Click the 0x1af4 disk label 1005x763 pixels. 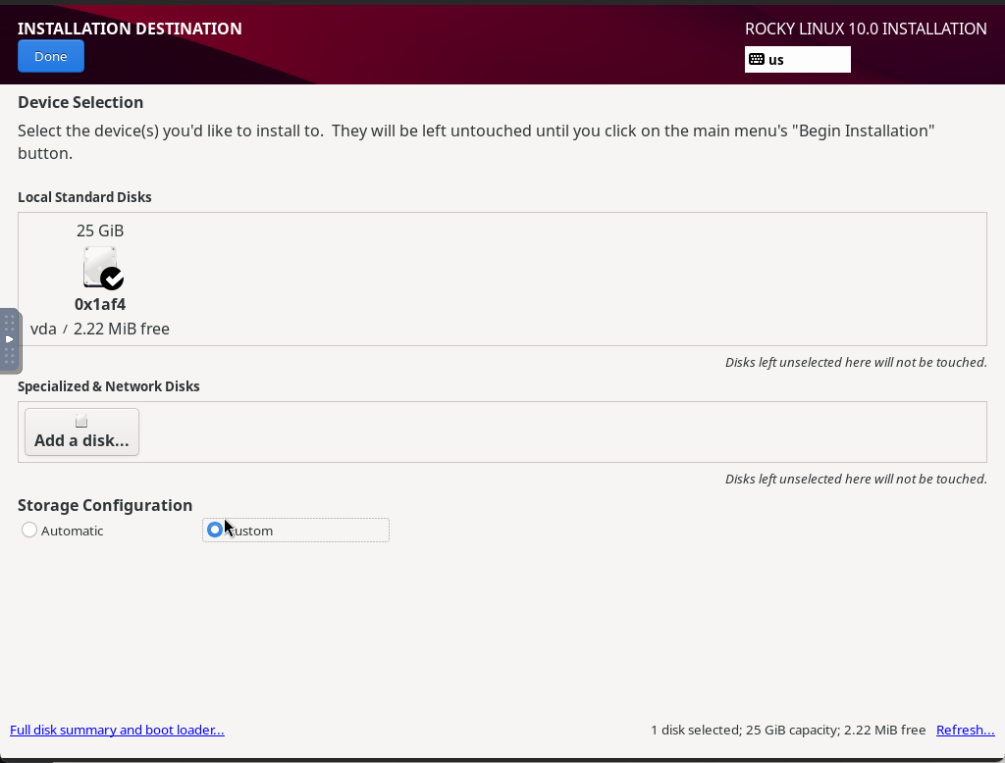pos(100,304)
